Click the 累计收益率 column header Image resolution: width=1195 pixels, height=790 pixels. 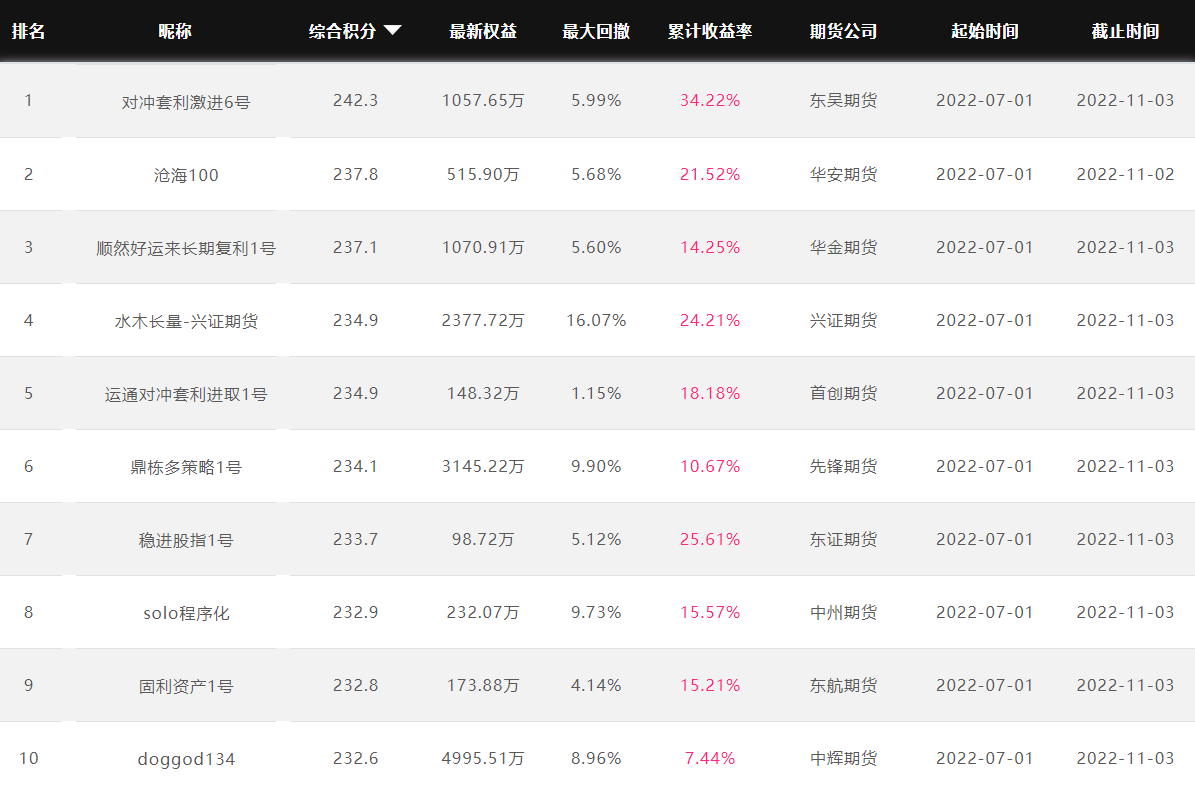point(710,31)
